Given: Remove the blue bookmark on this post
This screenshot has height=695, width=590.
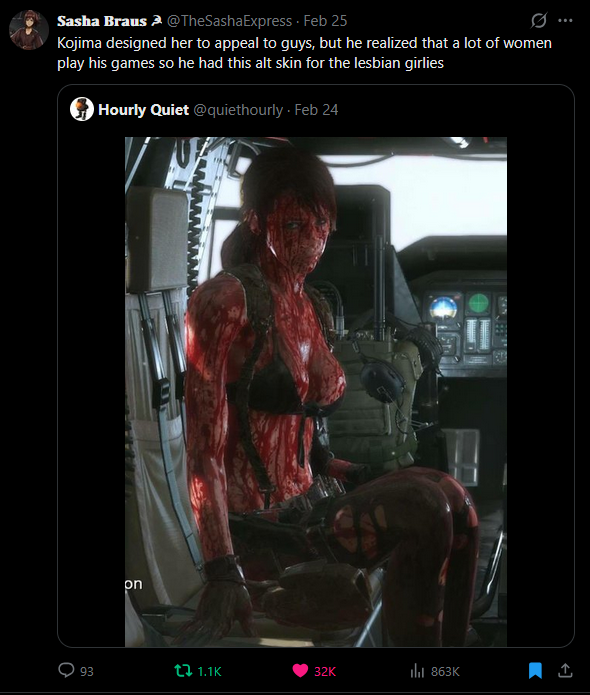Looking at the screenshot, I should point(535,671).
